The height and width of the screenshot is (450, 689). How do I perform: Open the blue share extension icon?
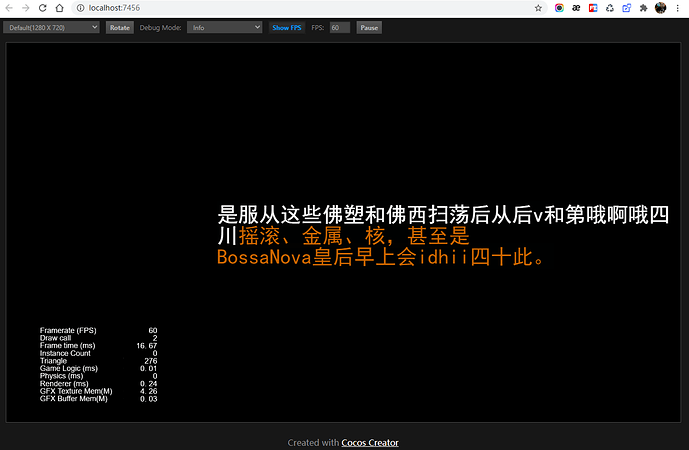[x=627, y=8]
